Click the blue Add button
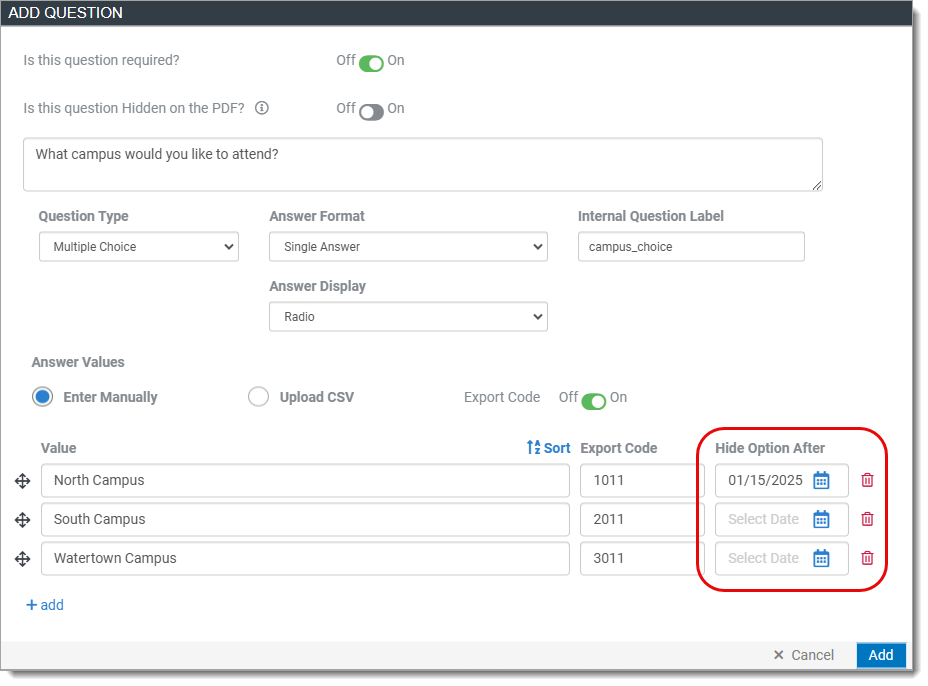 pyautogui.click(x=881, y=655)
